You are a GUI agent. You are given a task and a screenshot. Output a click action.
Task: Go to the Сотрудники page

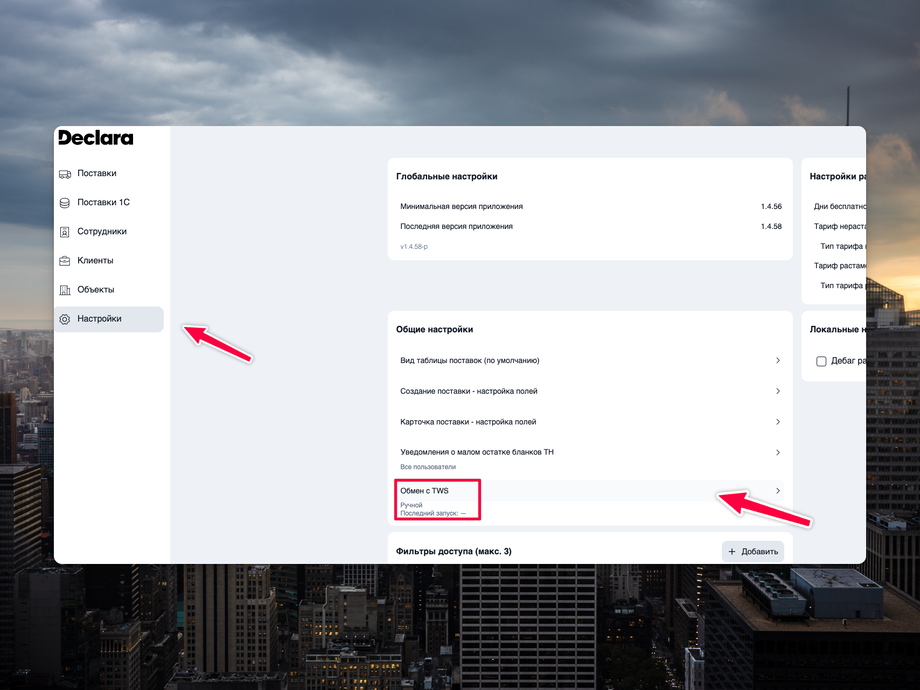pyautogui.click(x=109, y=232)
